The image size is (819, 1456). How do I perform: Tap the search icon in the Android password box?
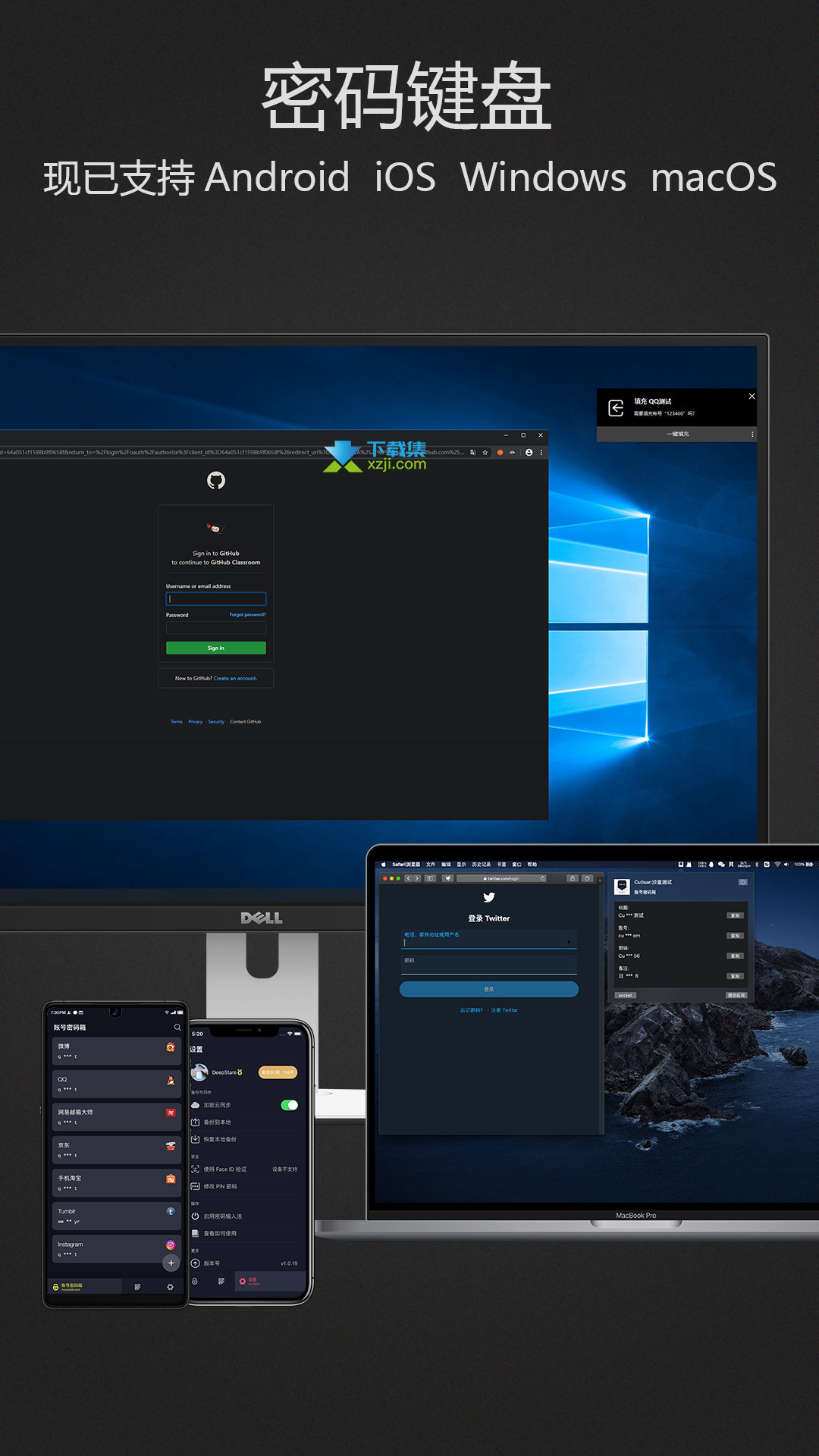coord(177,1028)
